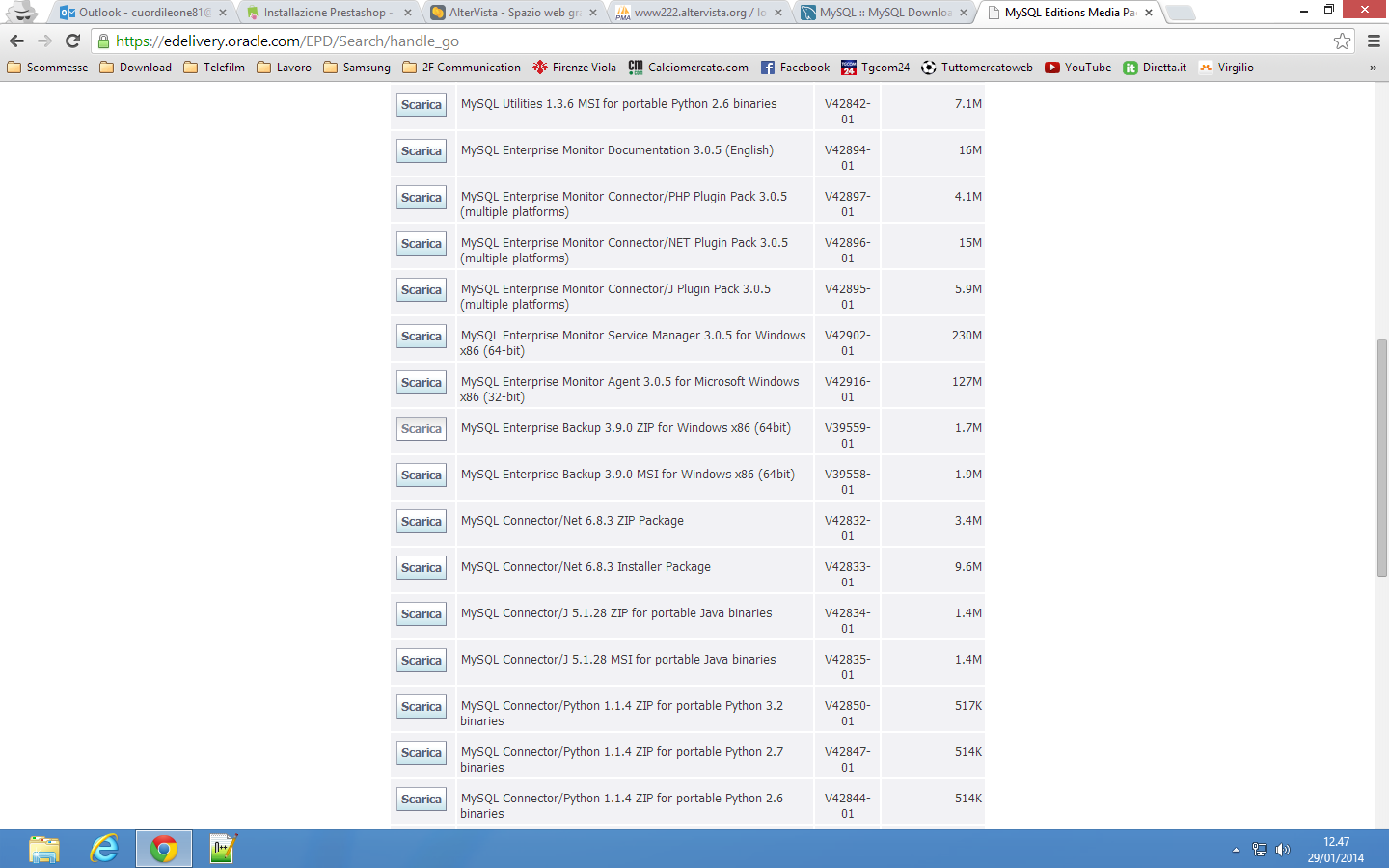Click the Chrome taskbar icon
This screenshot has width=1389, height=868.
click(164, 849)
